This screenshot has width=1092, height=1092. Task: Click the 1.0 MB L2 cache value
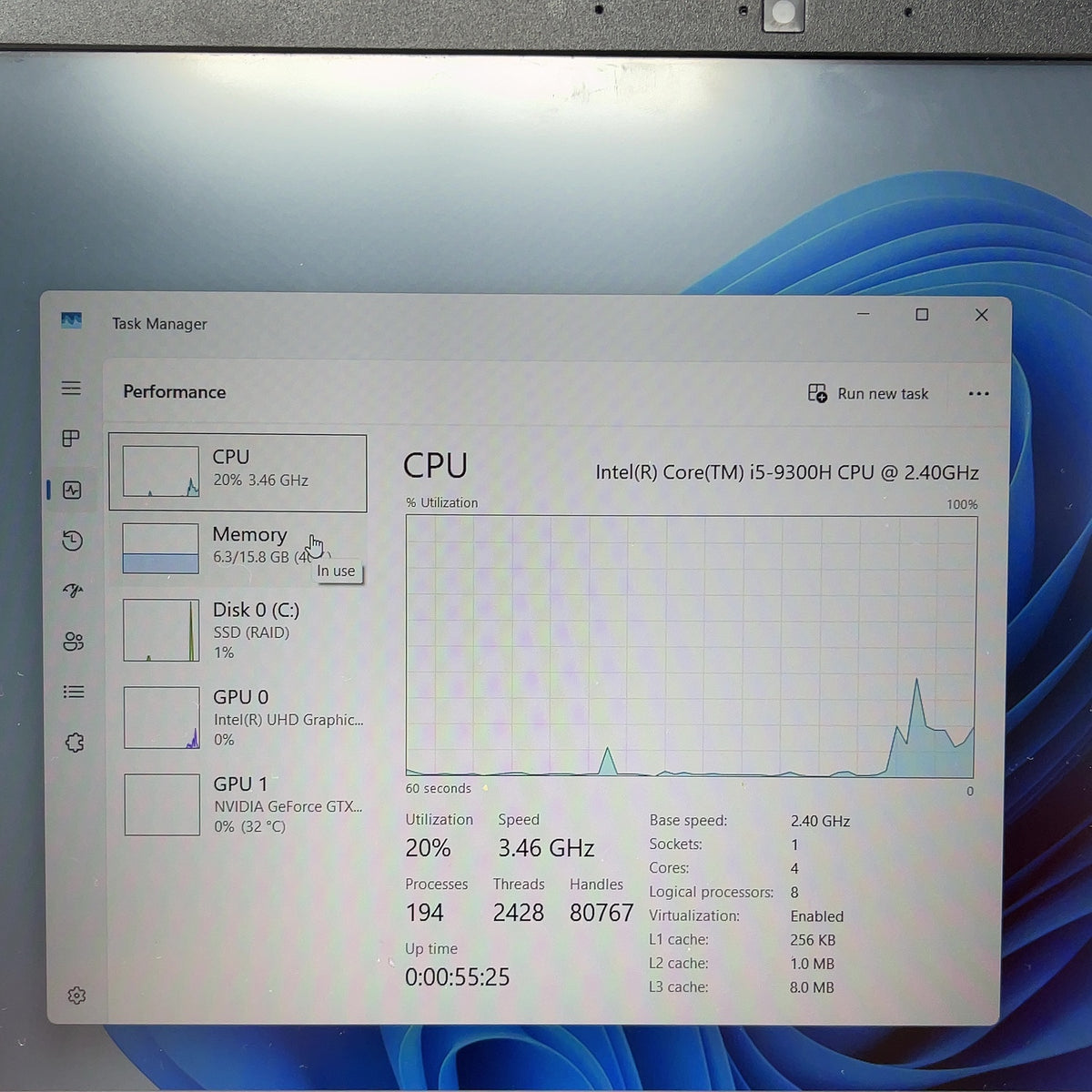(x=812, y=964)
